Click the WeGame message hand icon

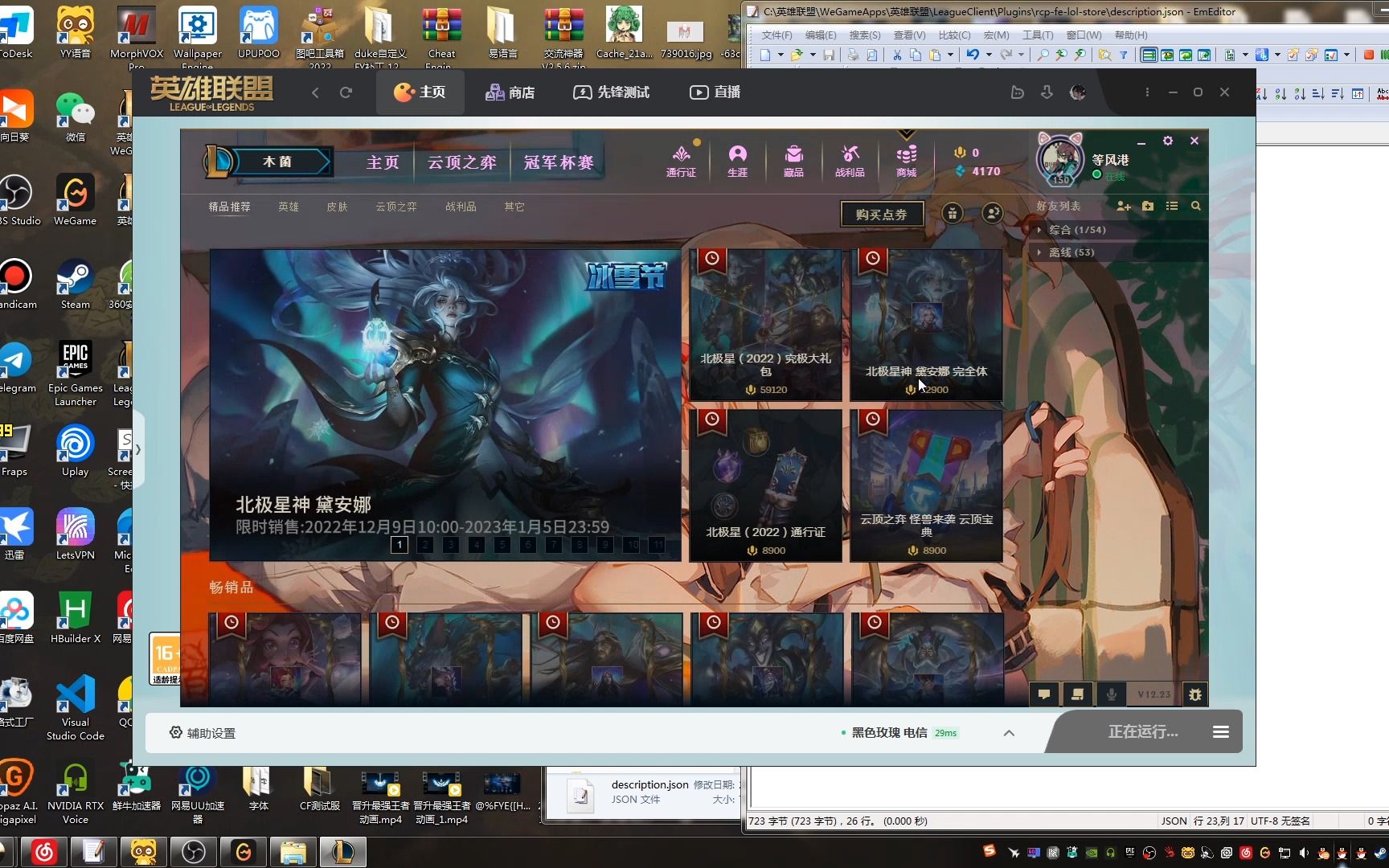pyautogui.click(x=1017, y=92)
